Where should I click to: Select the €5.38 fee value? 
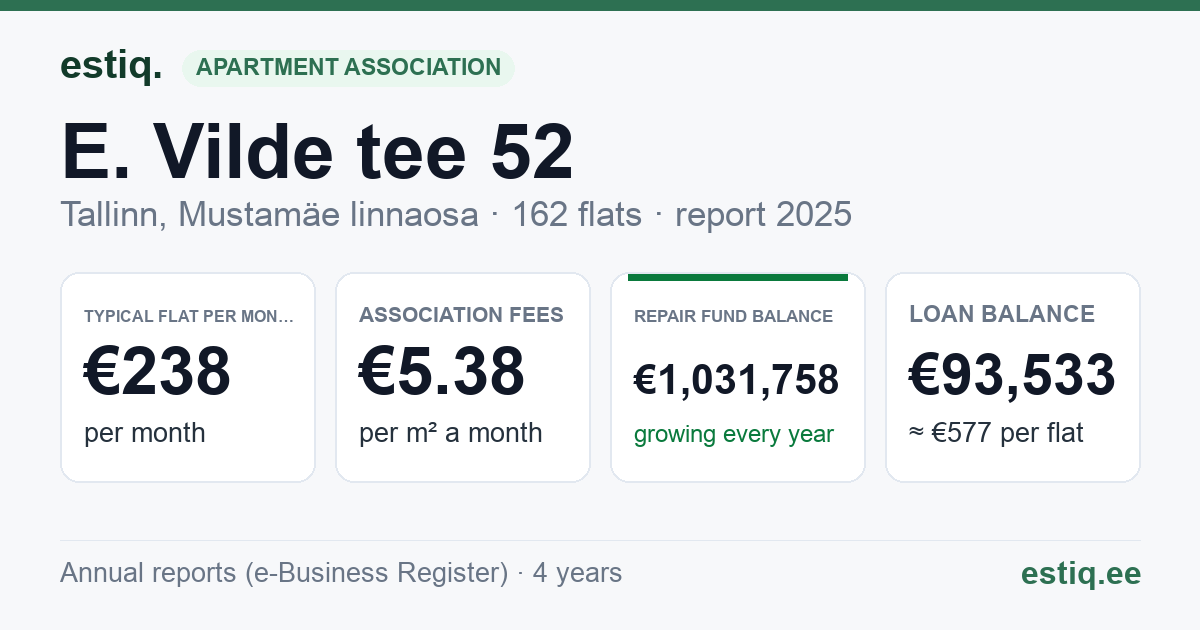click(442, 371)
